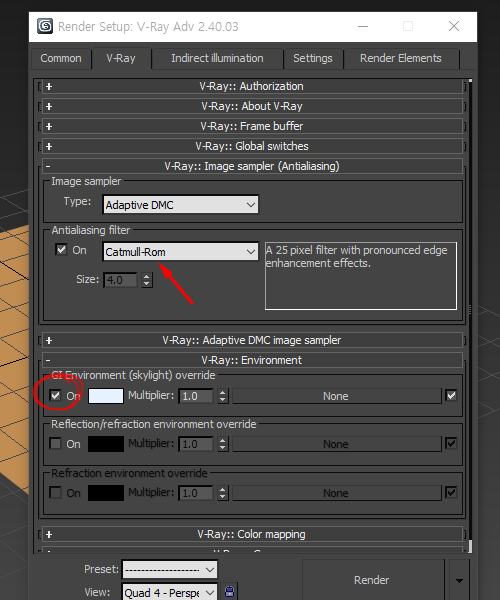
Task: Open the image sampler Type dropdown
Action: point(181,205)
